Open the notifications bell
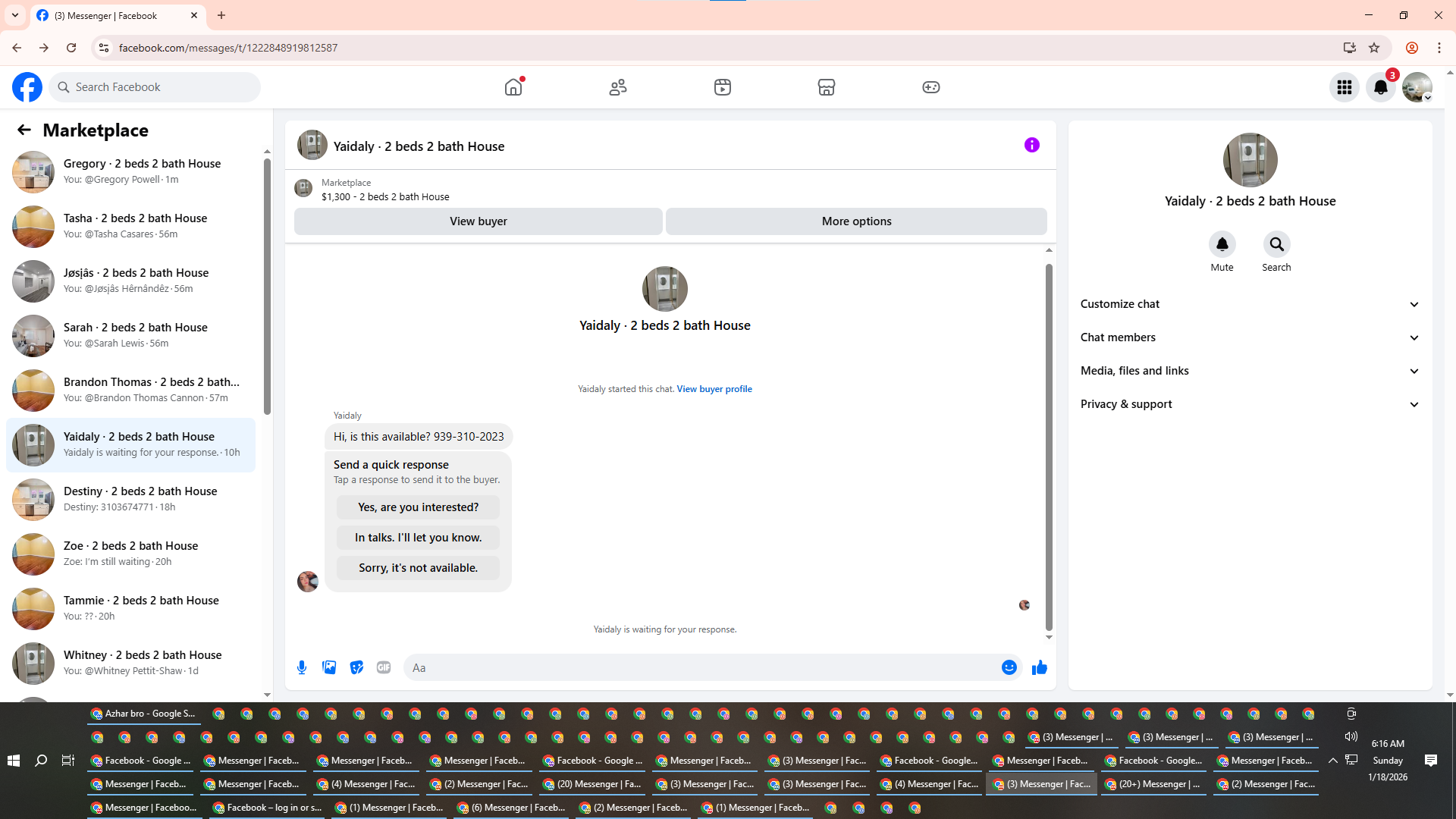Image resolution: width=1456 pixels, height=819 pixels. click(x=1380, y=87)
